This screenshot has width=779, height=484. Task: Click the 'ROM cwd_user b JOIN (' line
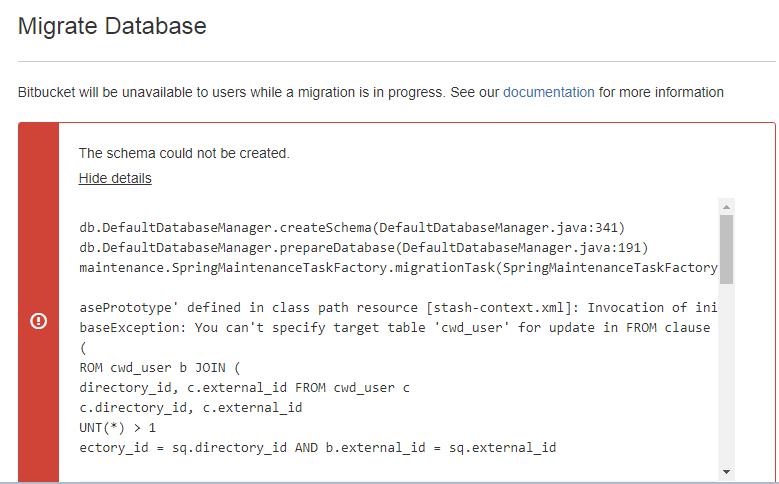[159, 368]
